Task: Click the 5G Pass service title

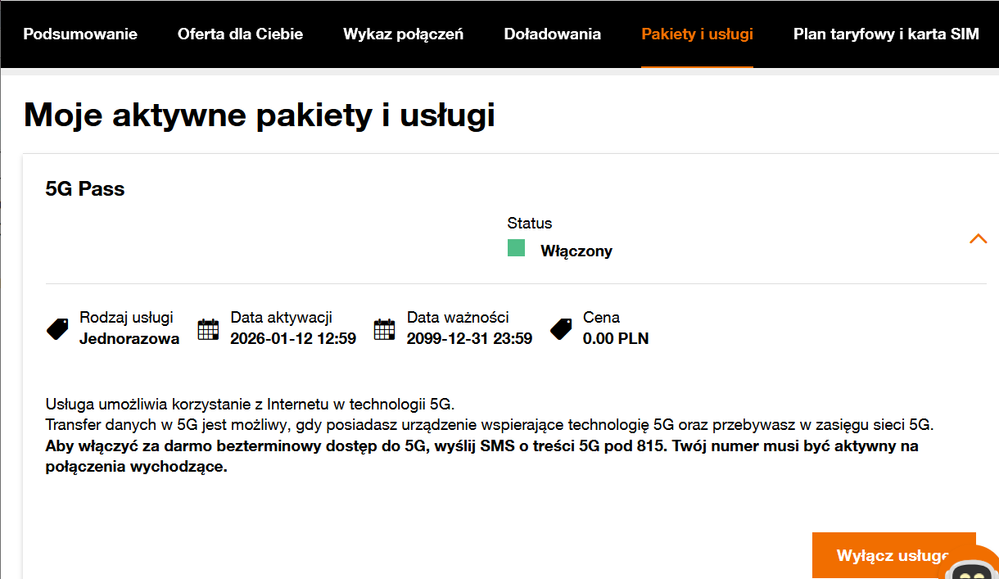Action: point(85,189)
